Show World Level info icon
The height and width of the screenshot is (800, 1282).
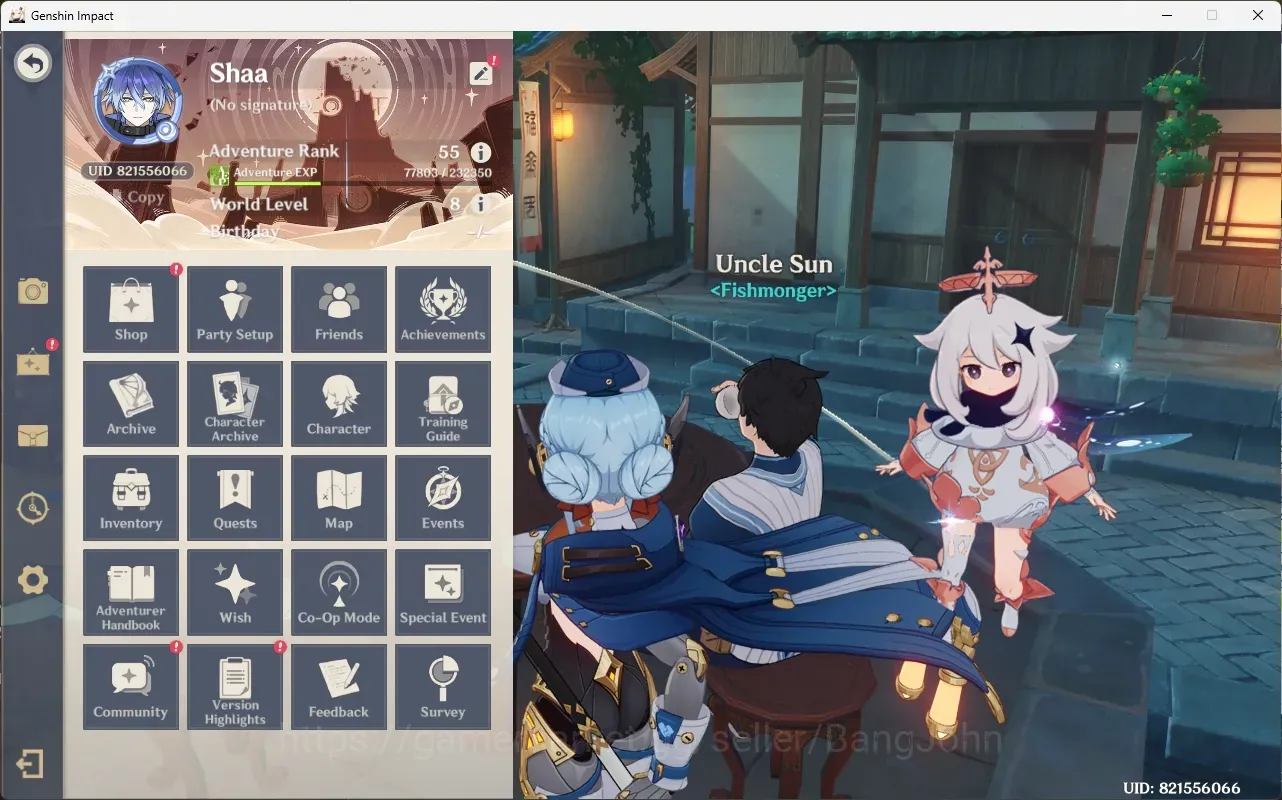(x=481, y=204)
